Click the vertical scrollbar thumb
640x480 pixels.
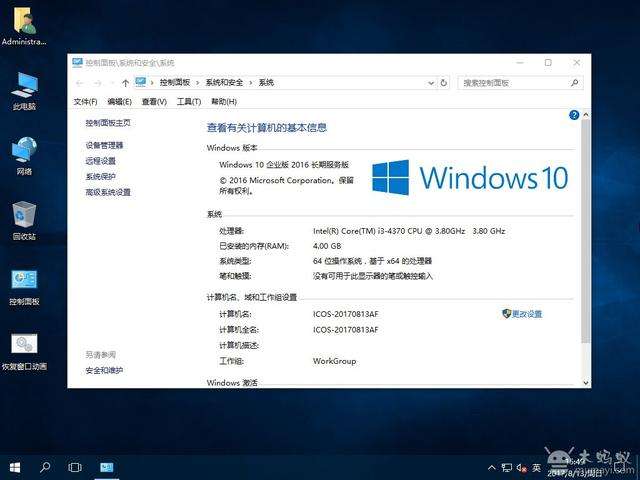tap(585, 231)
